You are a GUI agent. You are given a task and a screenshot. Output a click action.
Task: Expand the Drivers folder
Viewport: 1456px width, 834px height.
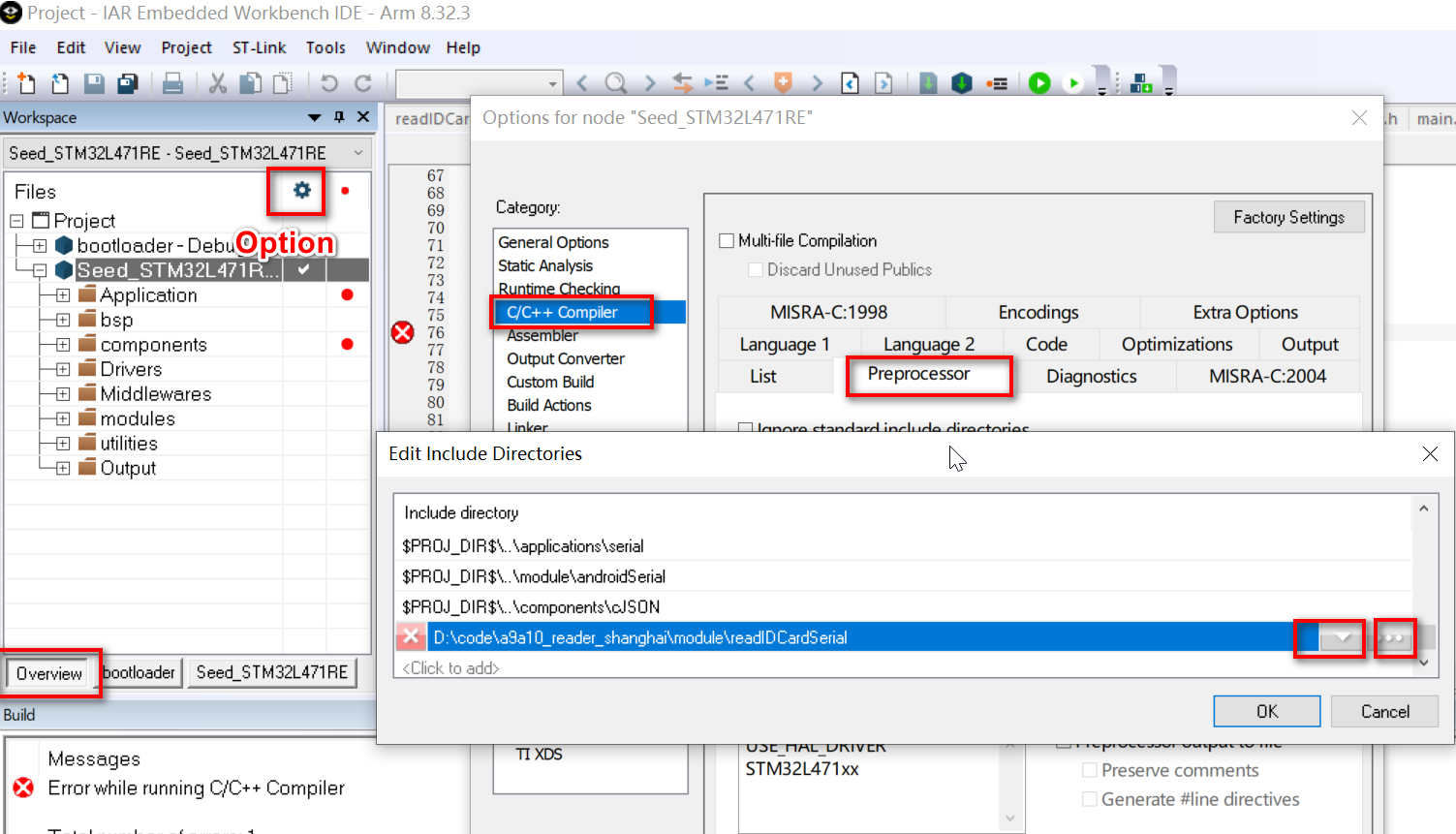[63, 369]
